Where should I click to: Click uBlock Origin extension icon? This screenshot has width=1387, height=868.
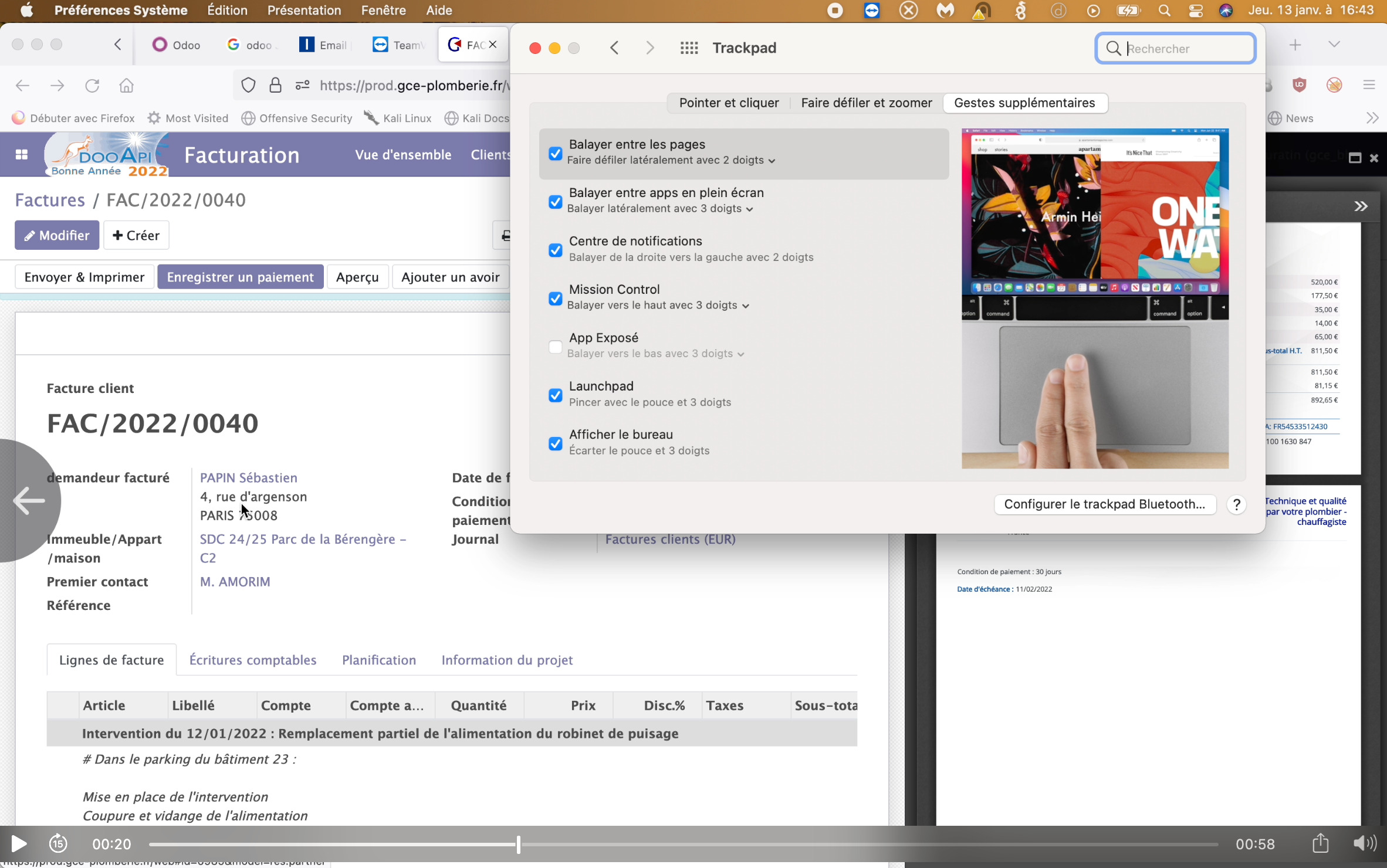1300,85
